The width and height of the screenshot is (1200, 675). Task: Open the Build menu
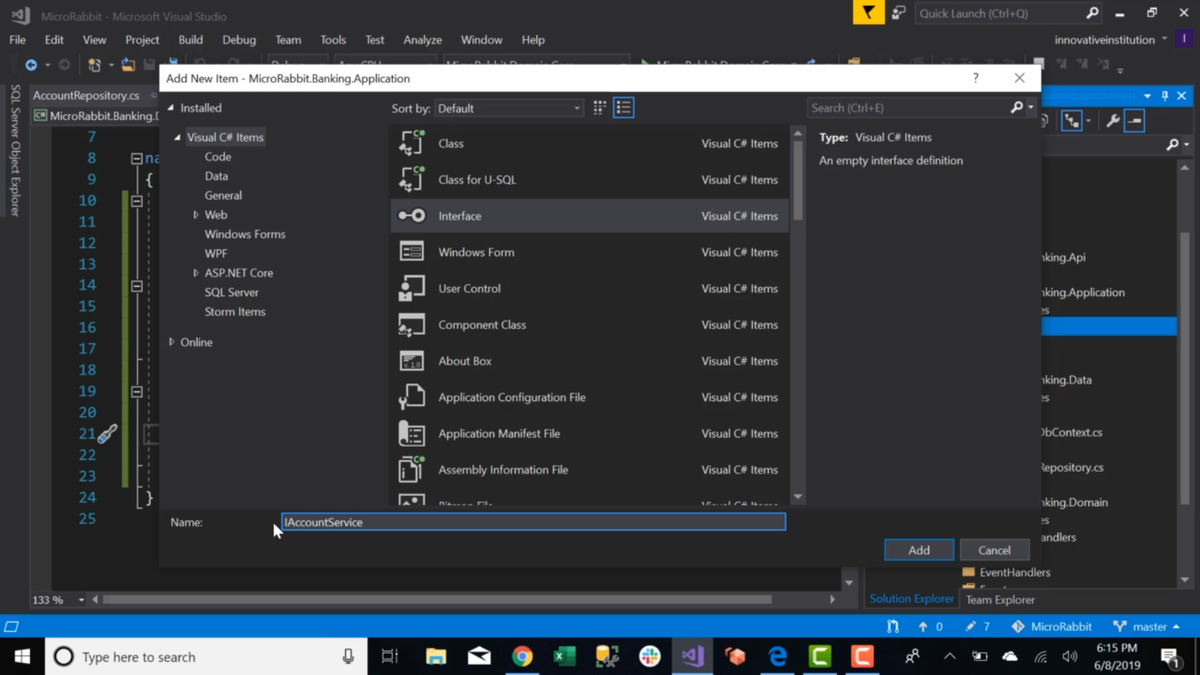coord(191,40)
